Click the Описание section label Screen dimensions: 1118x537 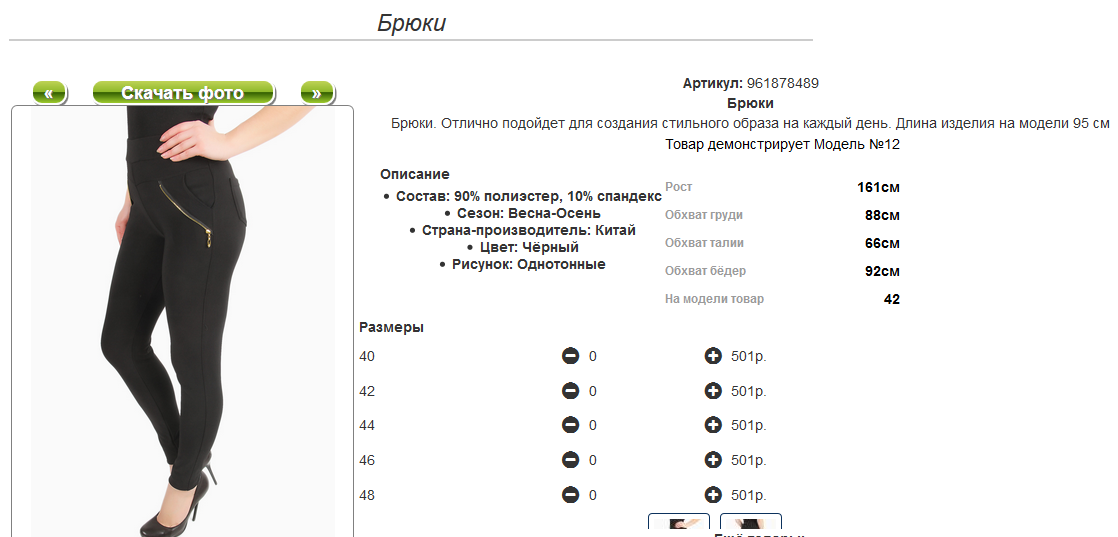tap(415, 174)
